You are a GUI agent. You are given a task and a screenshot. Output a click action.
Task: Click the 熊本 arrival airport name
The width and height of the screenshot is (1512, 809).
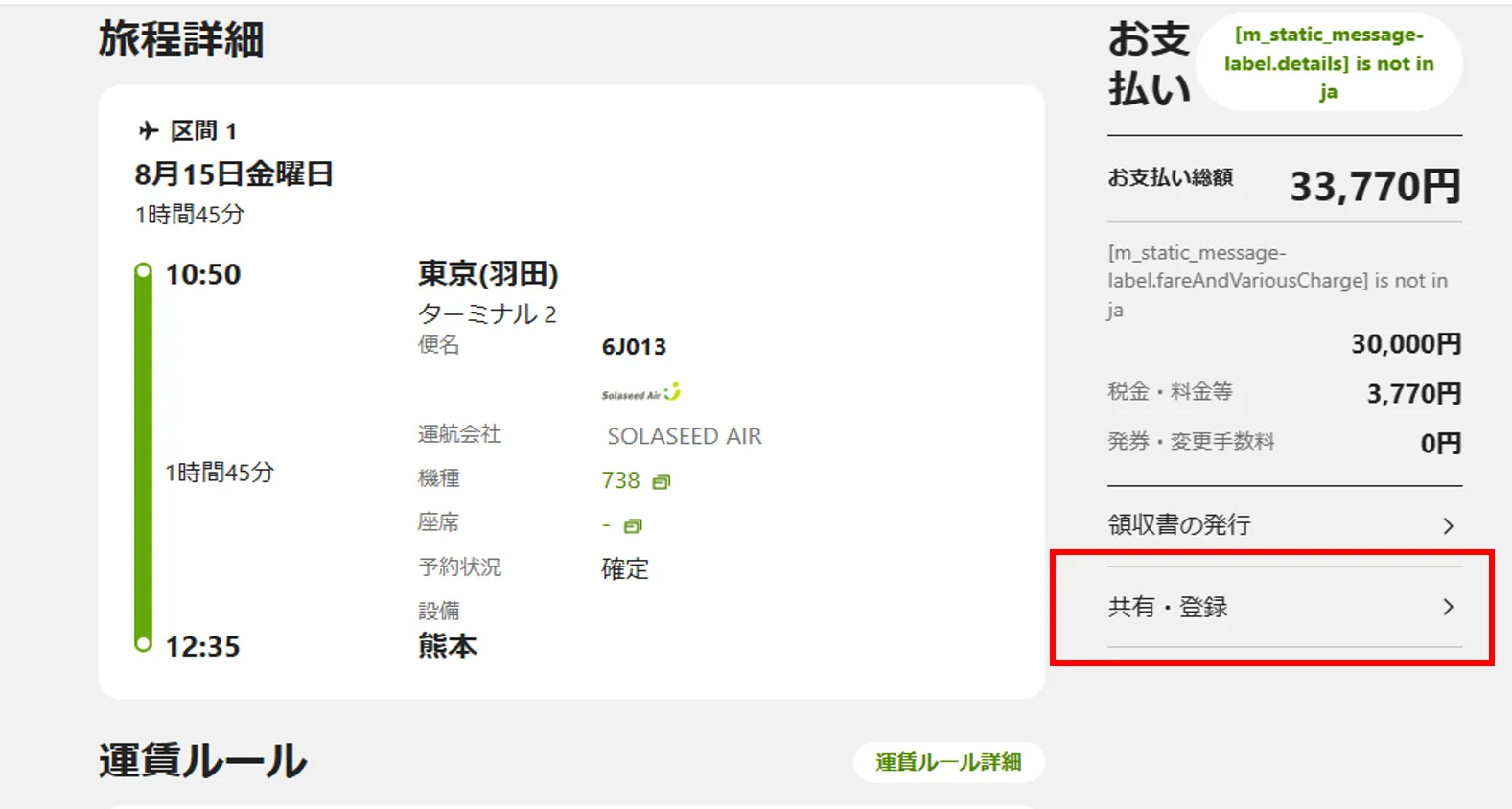[447, 646]
